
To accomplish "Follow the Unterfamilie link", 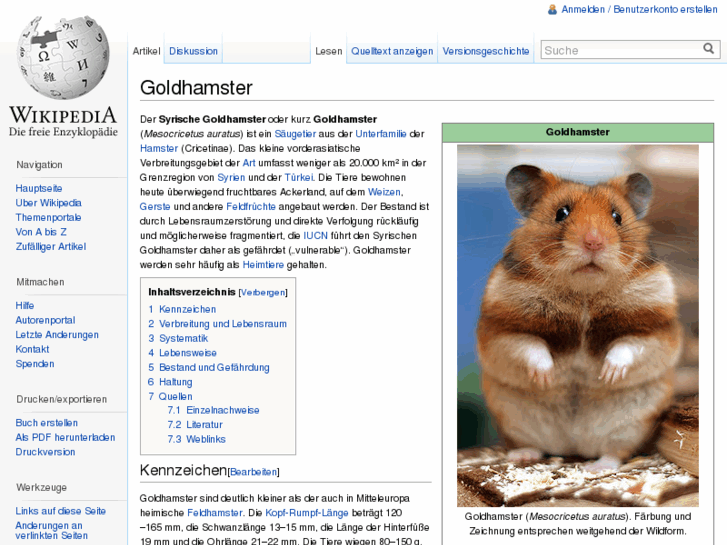I will [381, 134].
